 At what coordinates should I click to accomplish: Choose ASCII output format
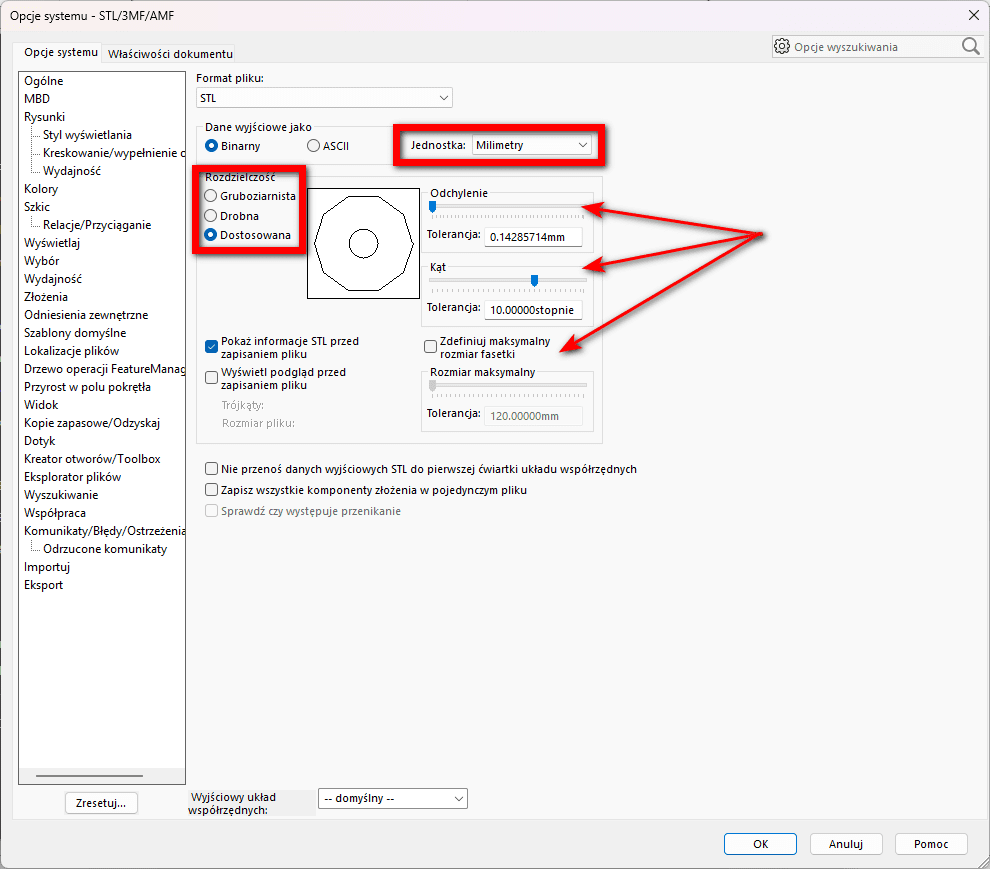[x=314, y=146]
